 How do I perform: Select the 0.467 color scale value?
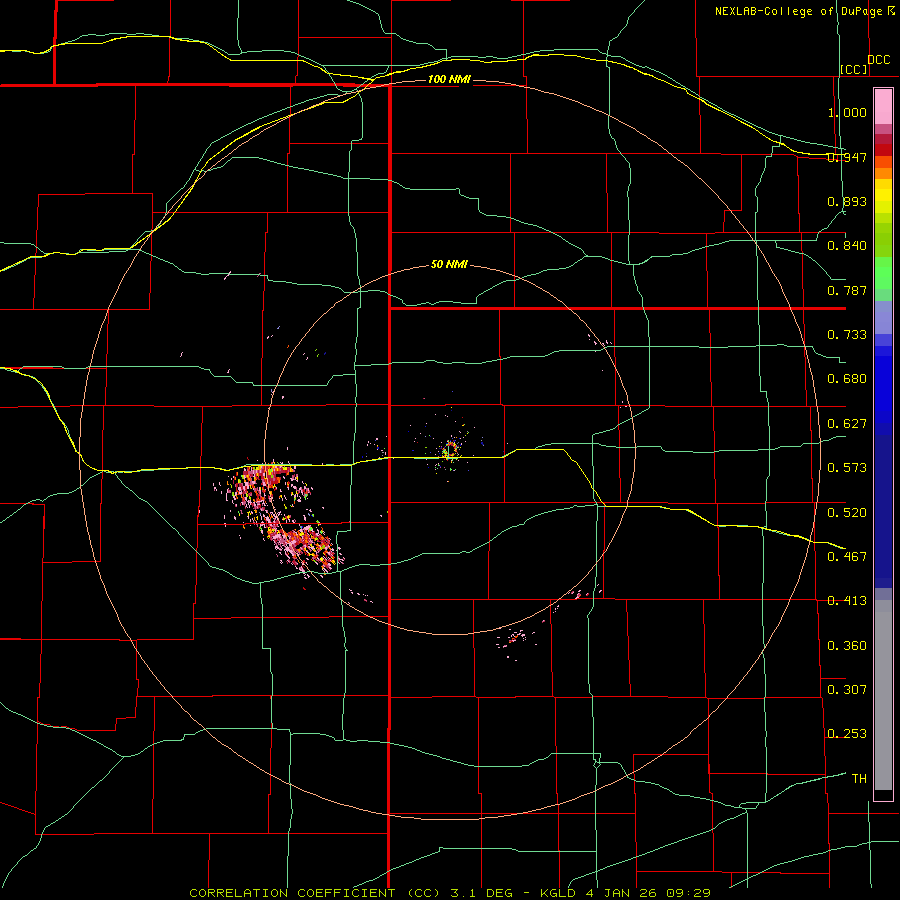tap(847, 557)
